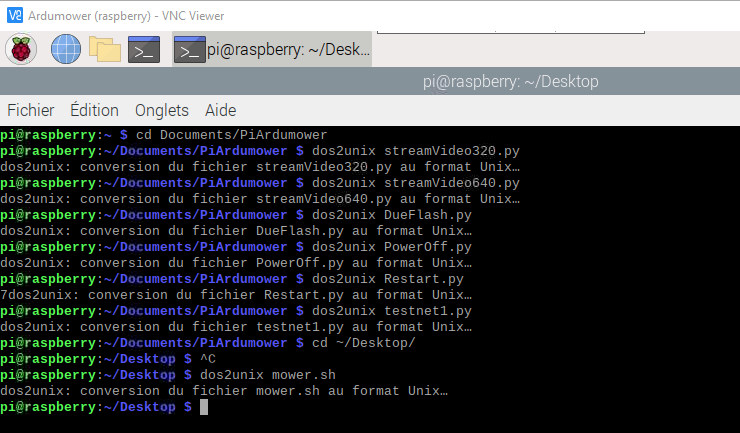Open the Aide menu
740x433 pixels.
tap(220, 110)
